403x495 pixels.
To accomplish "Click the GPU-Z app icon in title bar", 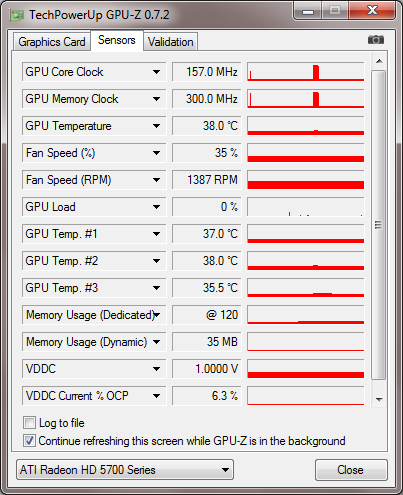I will point(17,15).
